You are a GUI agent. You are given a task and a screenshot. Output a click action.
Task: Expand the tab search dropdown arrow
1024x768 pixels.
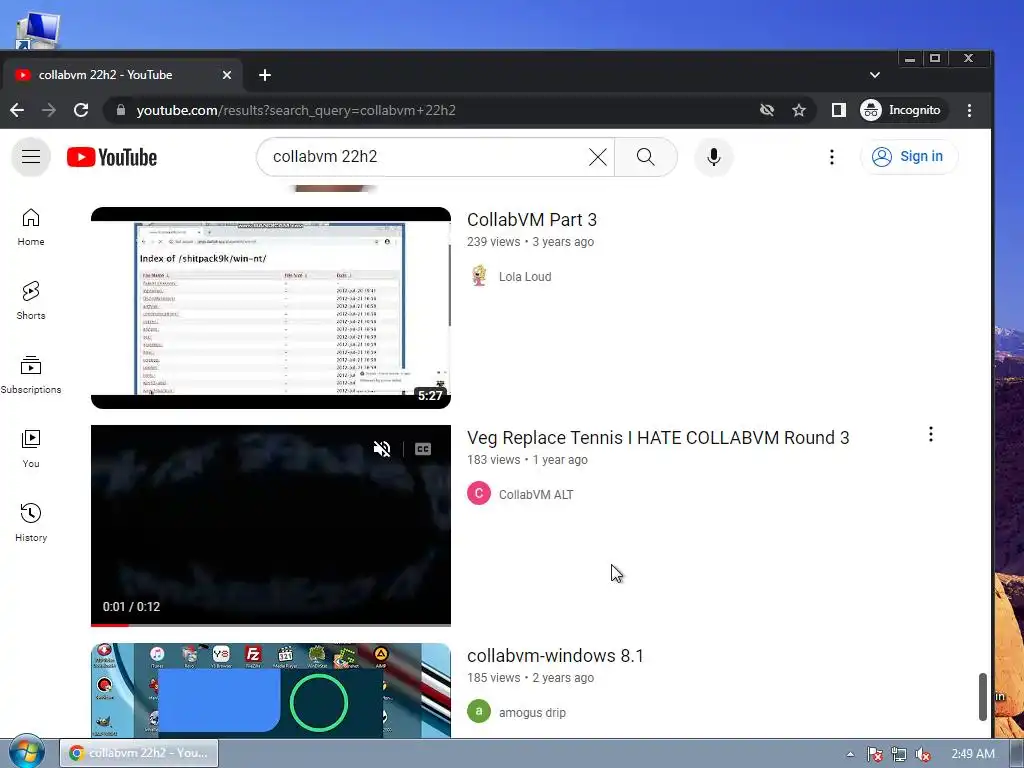click(x=875, y=75)
